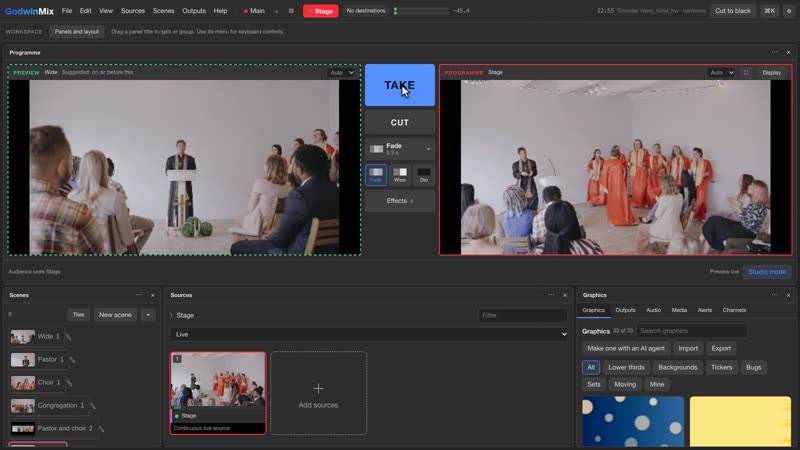Screen dimensions: 800x450
Task: Open the Sources menu
Action: coord(133,11)
